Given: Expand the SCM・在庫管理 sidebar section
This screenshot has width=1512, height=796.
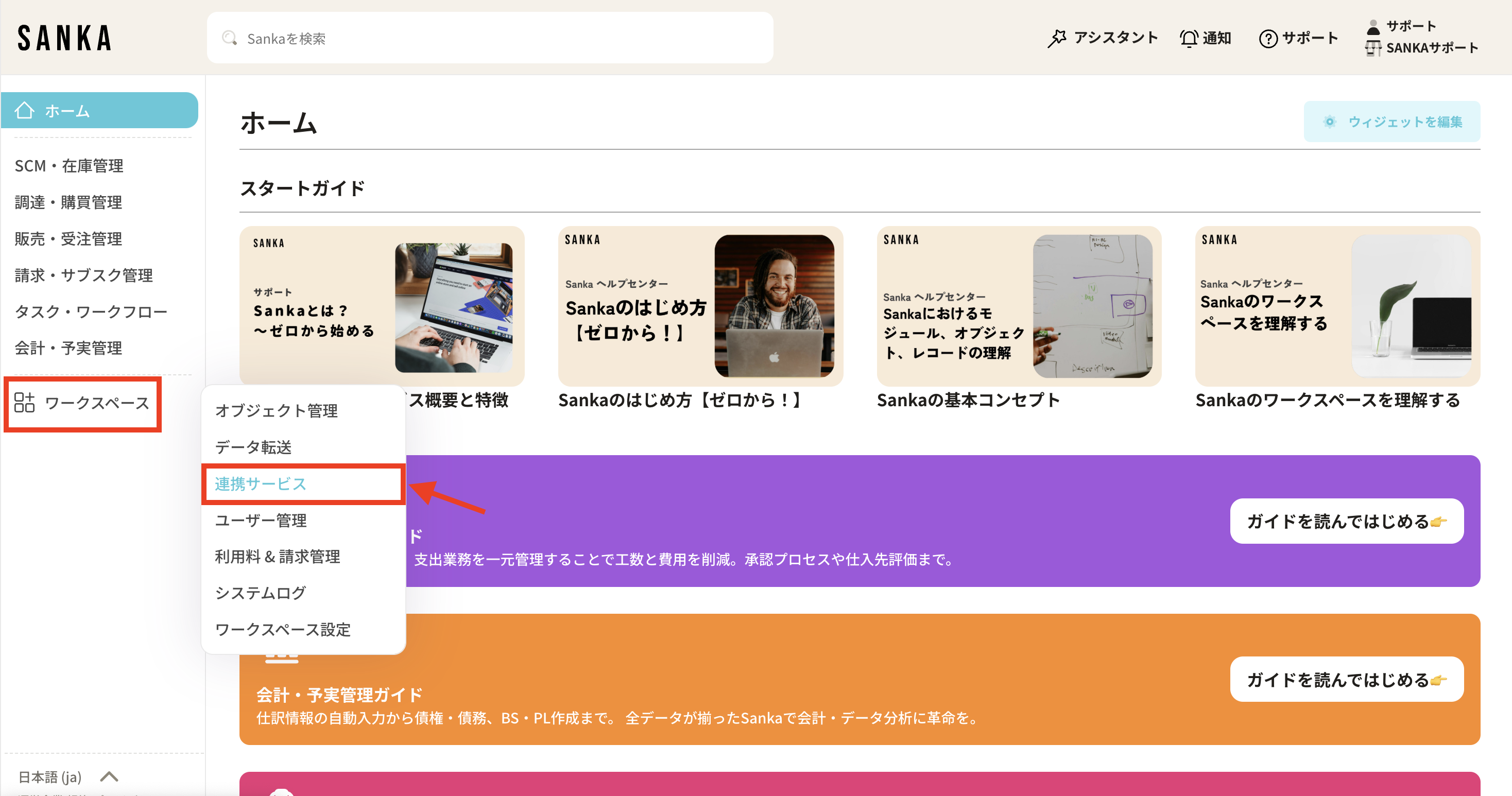Looking at the screenshot, I should [x=68, y=166].
